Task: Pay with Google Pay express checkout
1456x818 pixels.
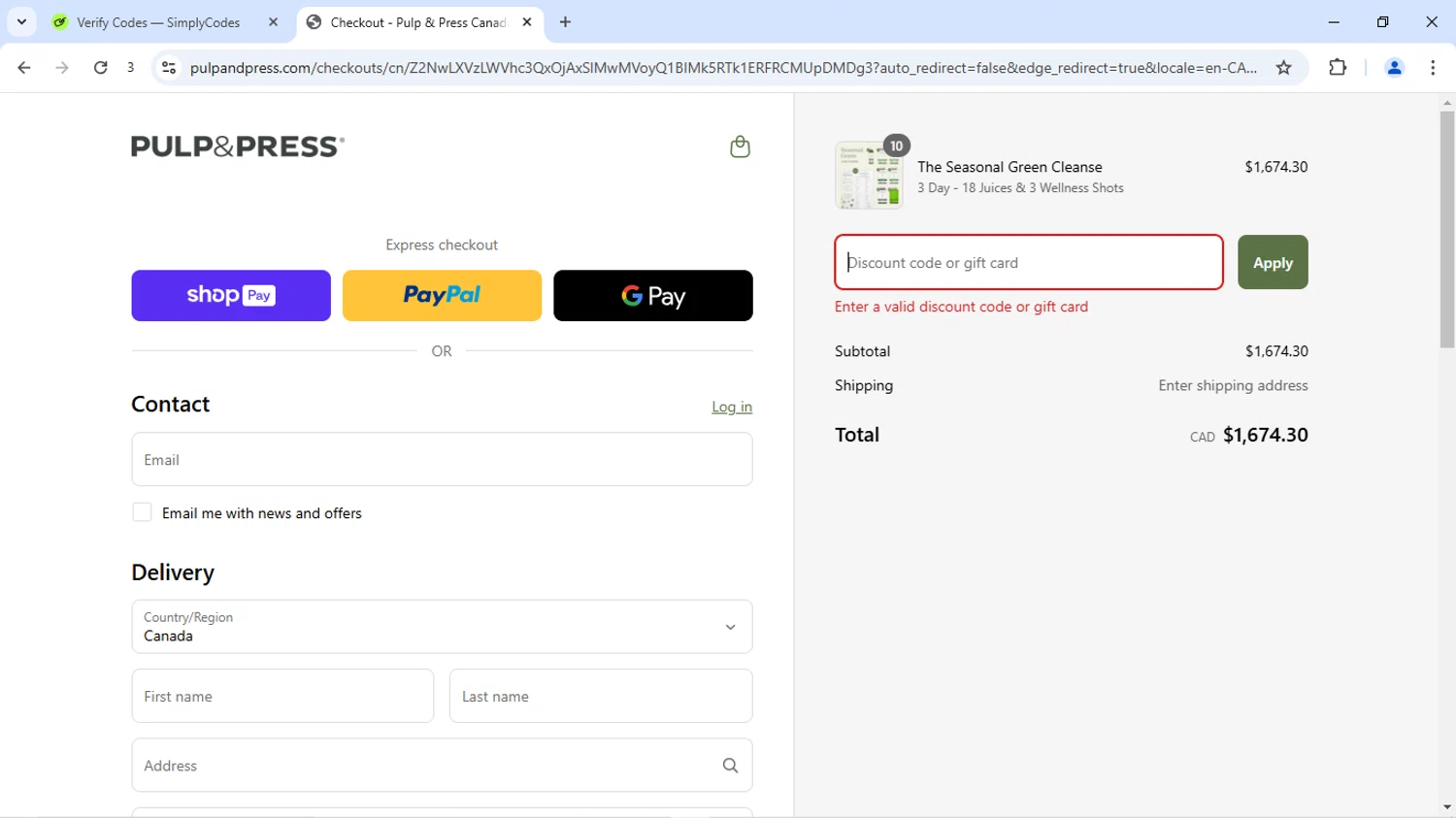Action: click(x=653, y=295)
